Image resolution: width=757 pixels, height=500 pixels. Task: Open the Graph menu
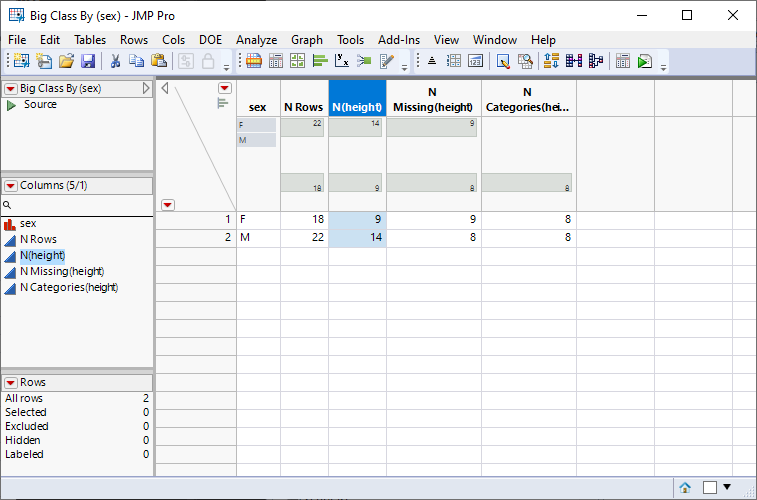(307, 40)
